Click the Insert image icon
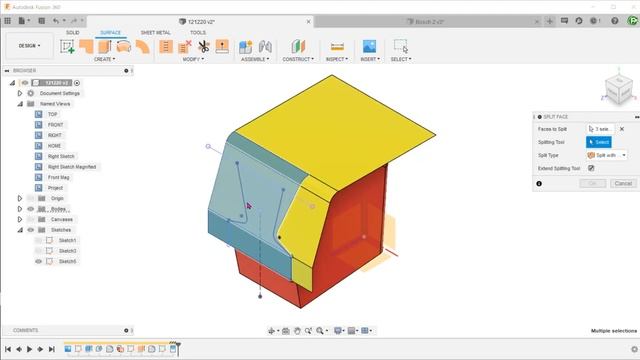The image size is (640, 360). pos(369,47)
